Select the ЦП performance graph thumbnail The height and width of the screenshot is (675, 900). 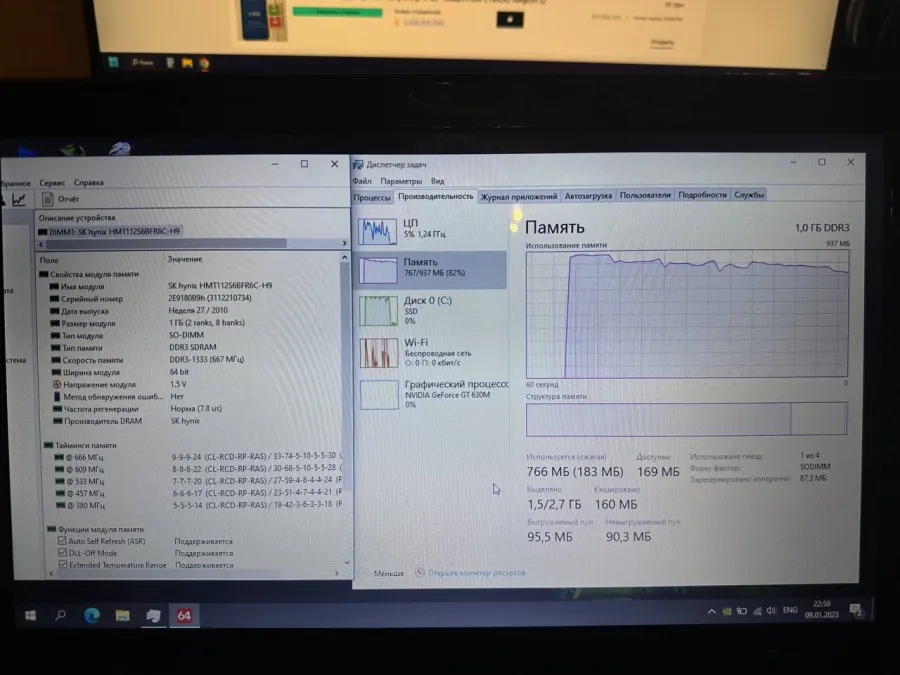point(377,231)
